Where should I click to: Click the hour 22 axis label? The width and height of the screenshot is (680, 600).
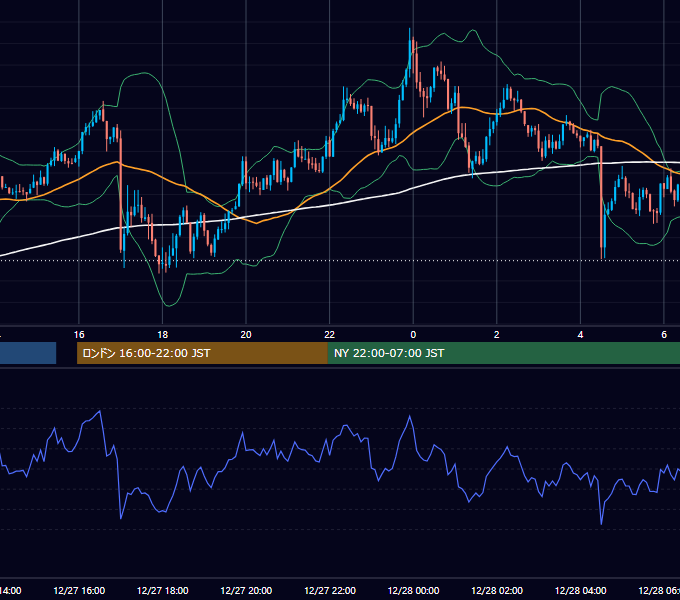point(330,335)
